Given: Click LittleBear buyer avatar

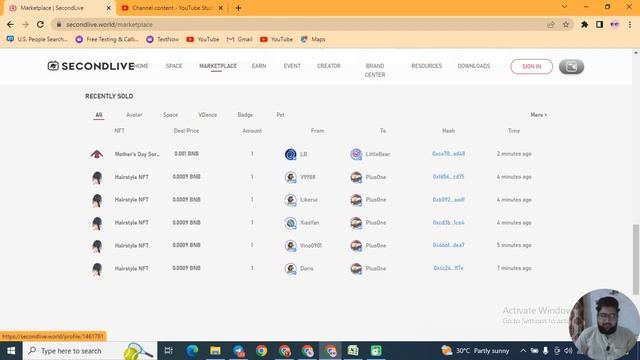Looking at the screenshot, I should coord(356,154).
